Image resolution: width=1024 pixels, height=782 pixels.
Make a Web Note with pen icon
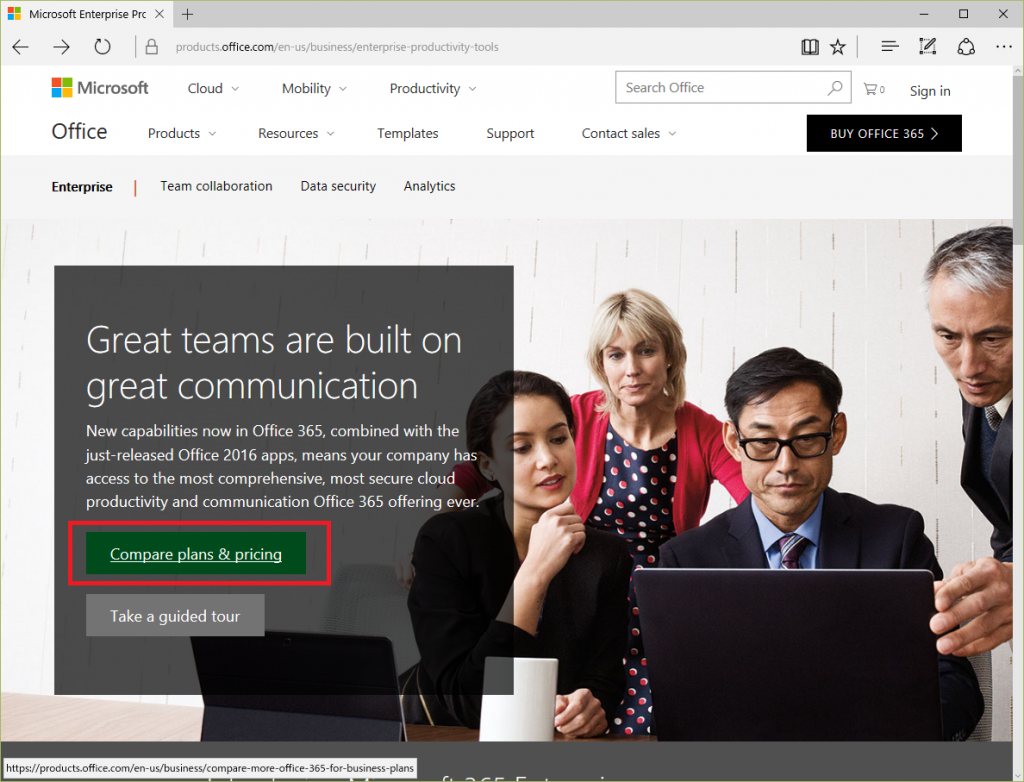[927, 46]
